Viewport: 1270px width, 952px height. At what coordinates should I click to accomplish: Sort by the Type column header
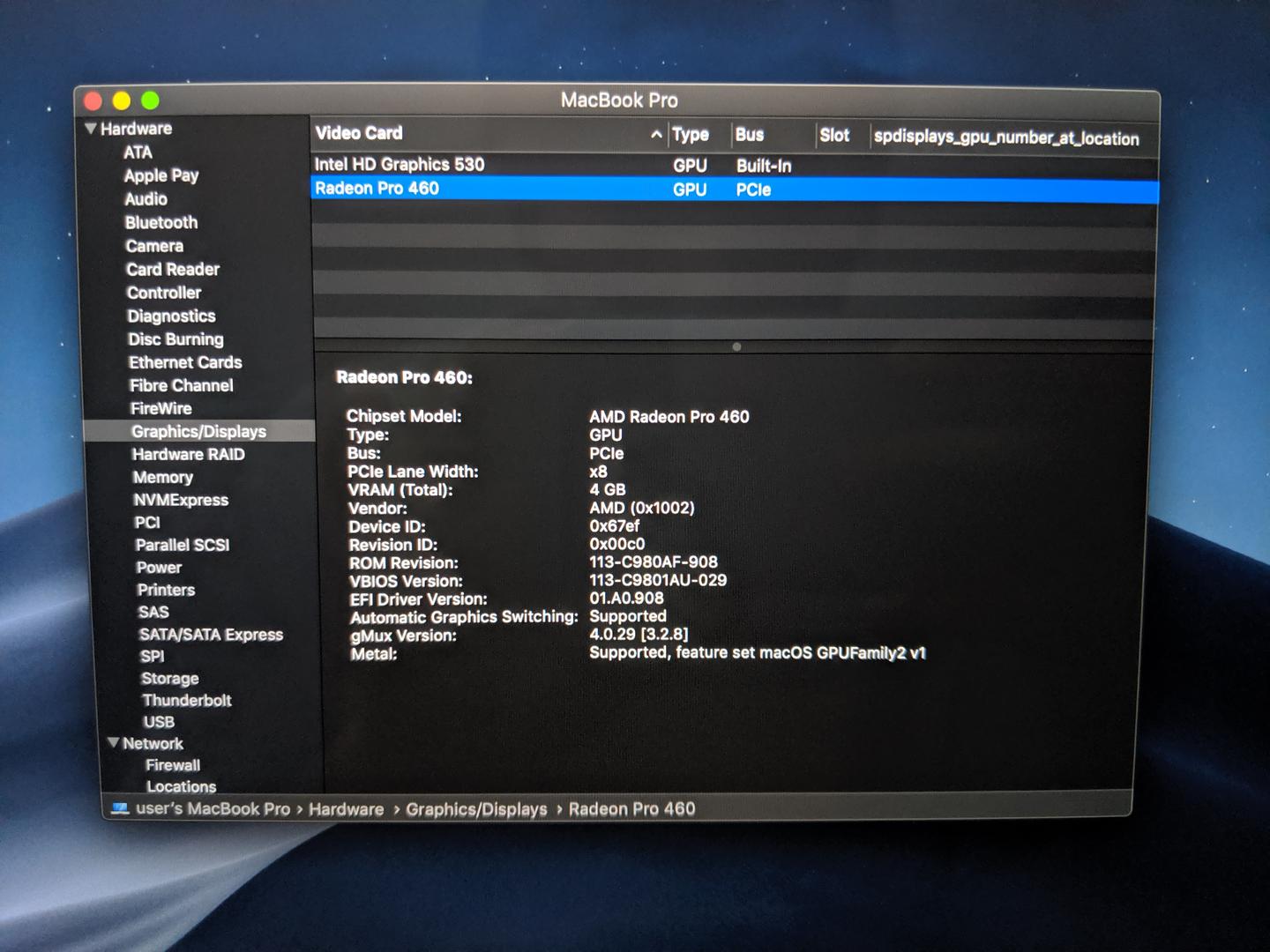pyautogui.click(x=691, y=135)
